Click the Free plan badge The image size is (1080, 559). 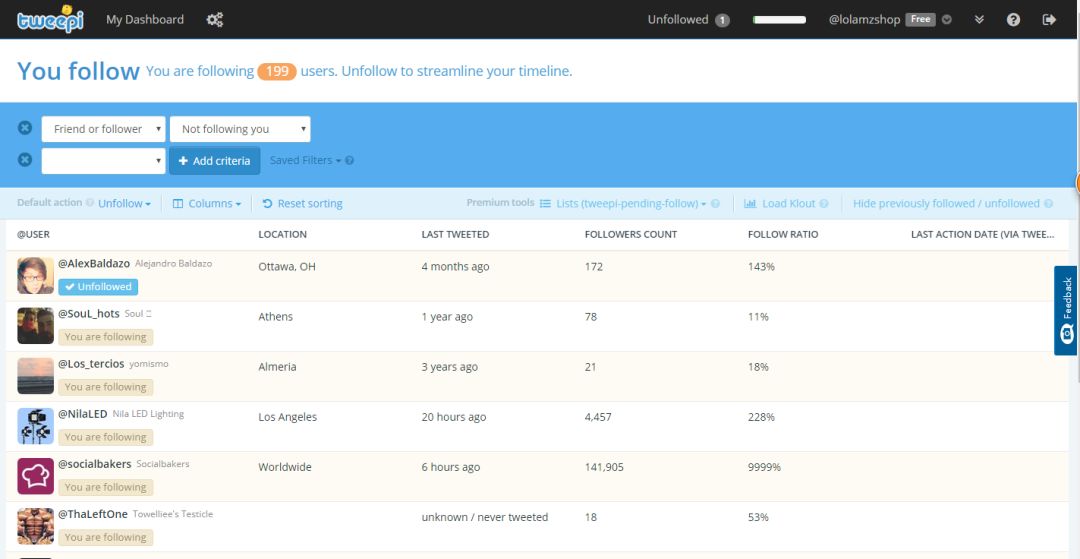921,19
